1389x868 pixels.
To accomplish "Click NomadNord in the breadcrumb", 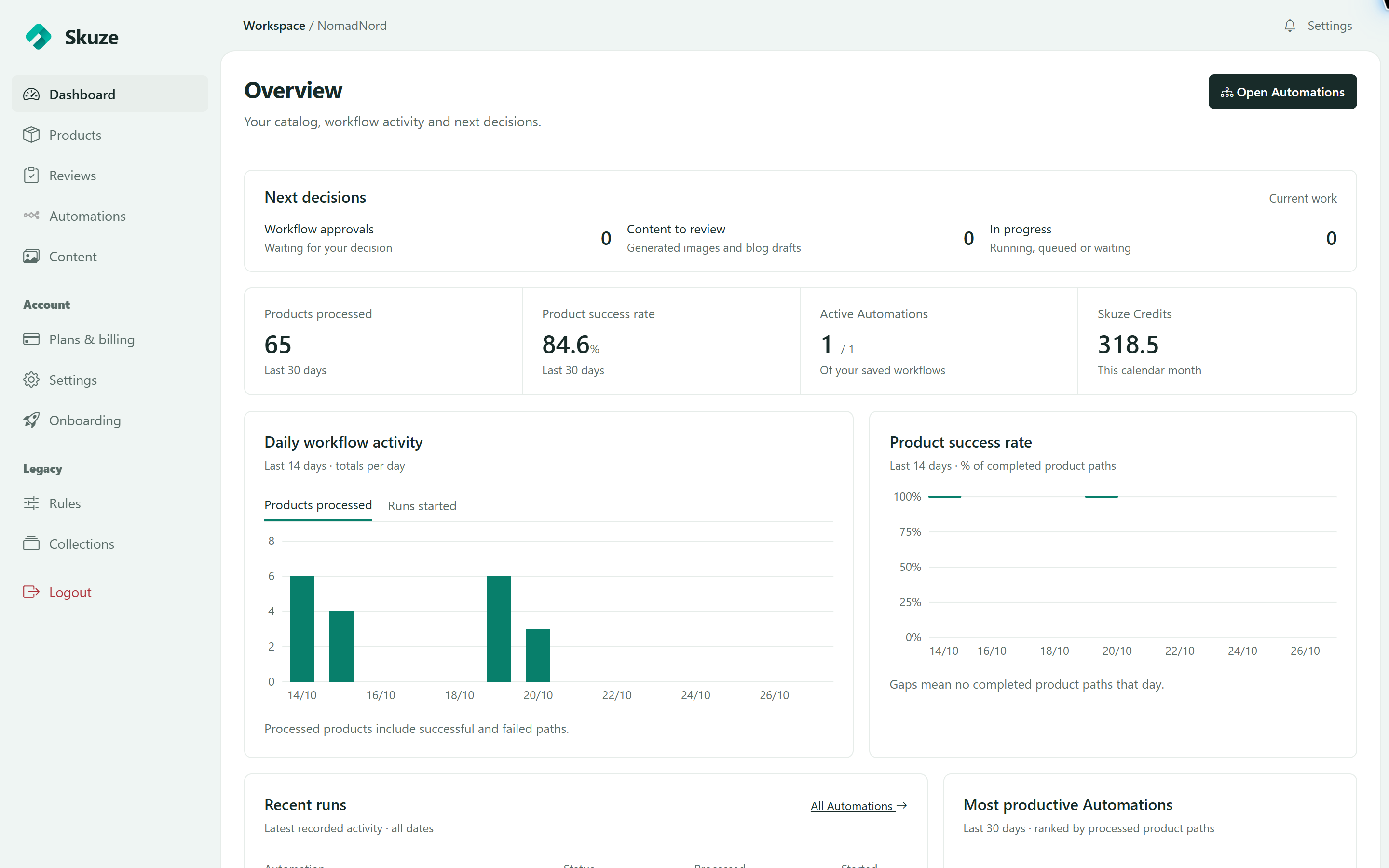I will (x=352, y=26).
